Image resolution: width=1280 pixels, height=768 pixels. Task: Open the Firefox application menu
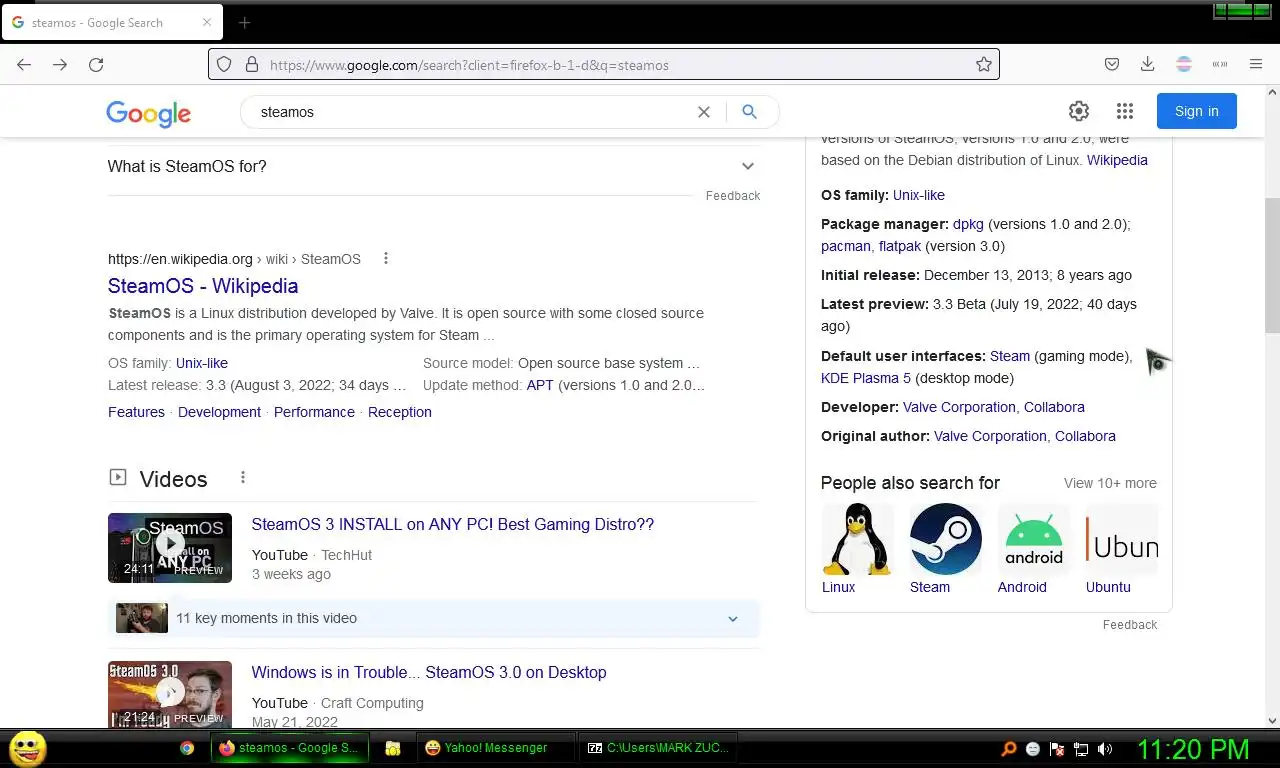click(1256, 65)
